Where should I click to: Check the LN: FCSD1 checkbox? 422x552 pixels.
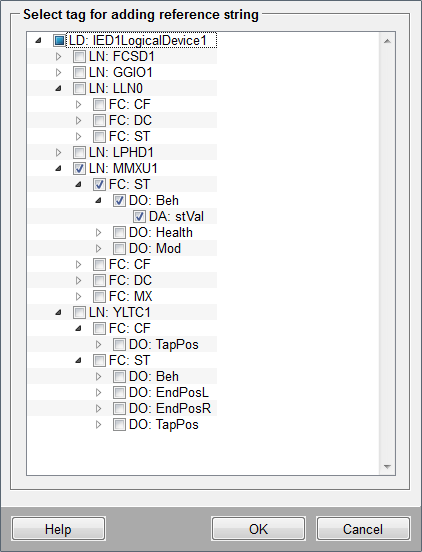(79, 56)
